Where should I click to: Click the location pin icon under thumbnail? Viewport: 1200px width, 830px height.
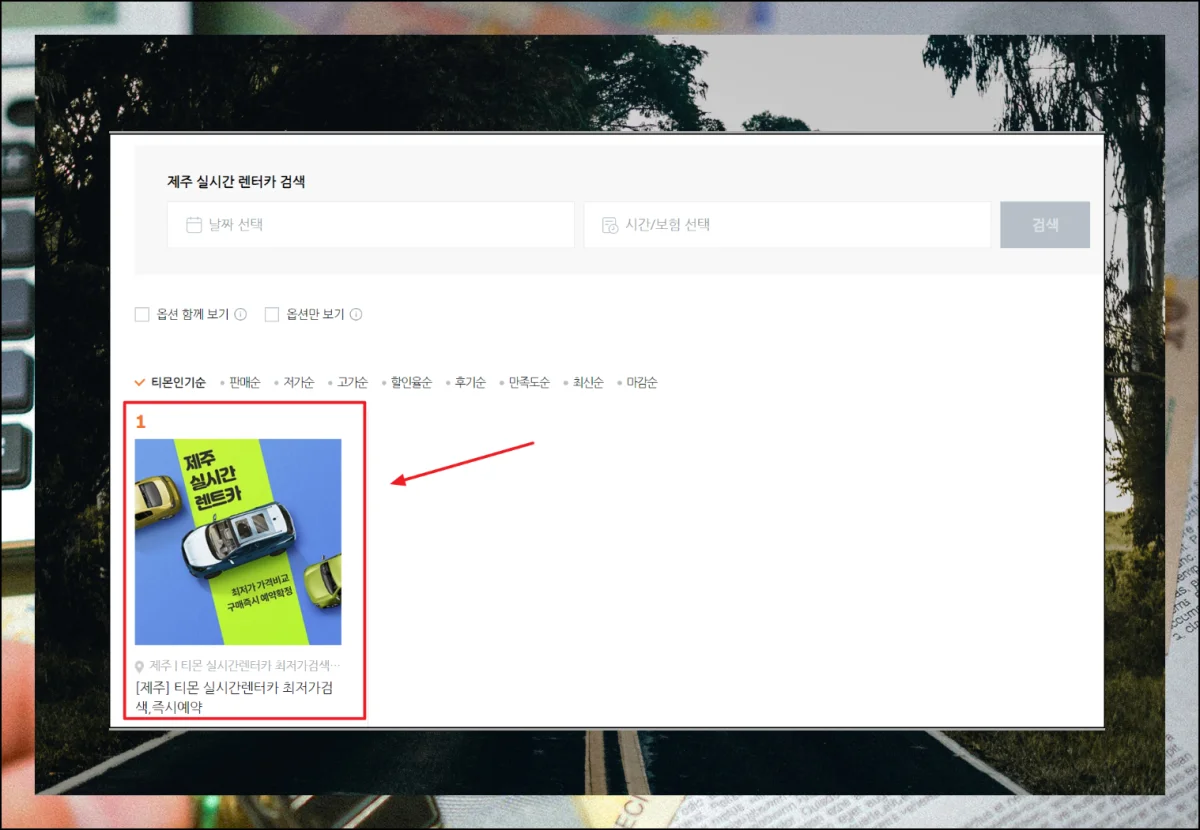[x=140, y=666]
